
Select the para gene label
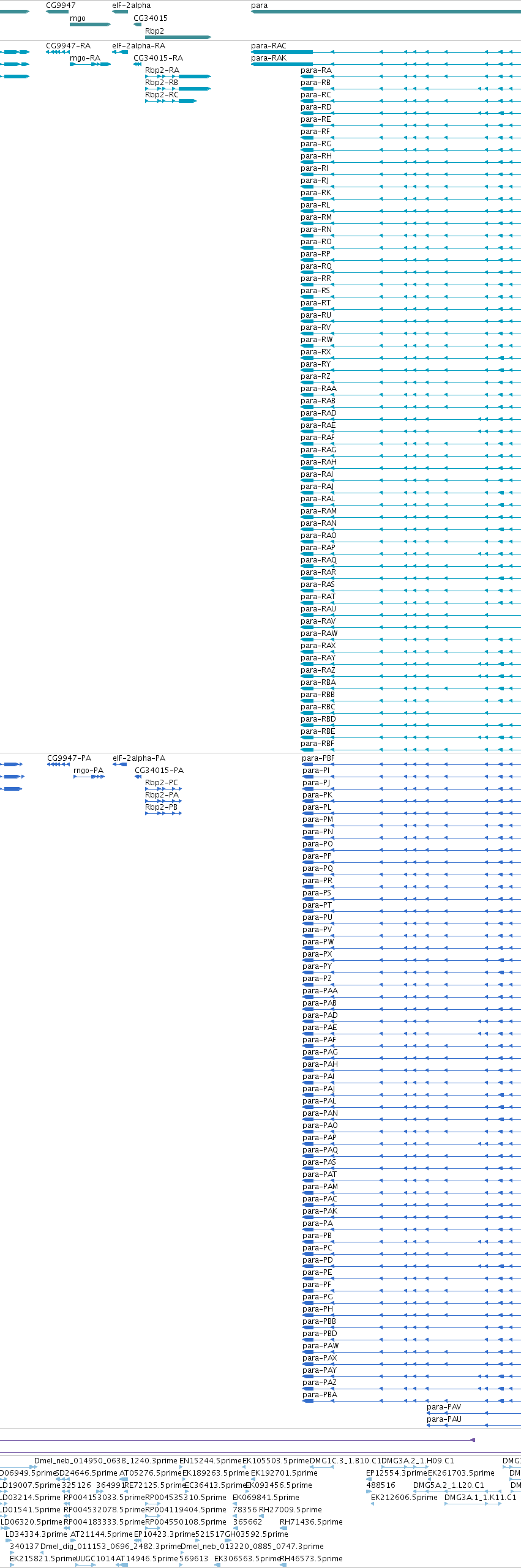[x=259, y=6]
